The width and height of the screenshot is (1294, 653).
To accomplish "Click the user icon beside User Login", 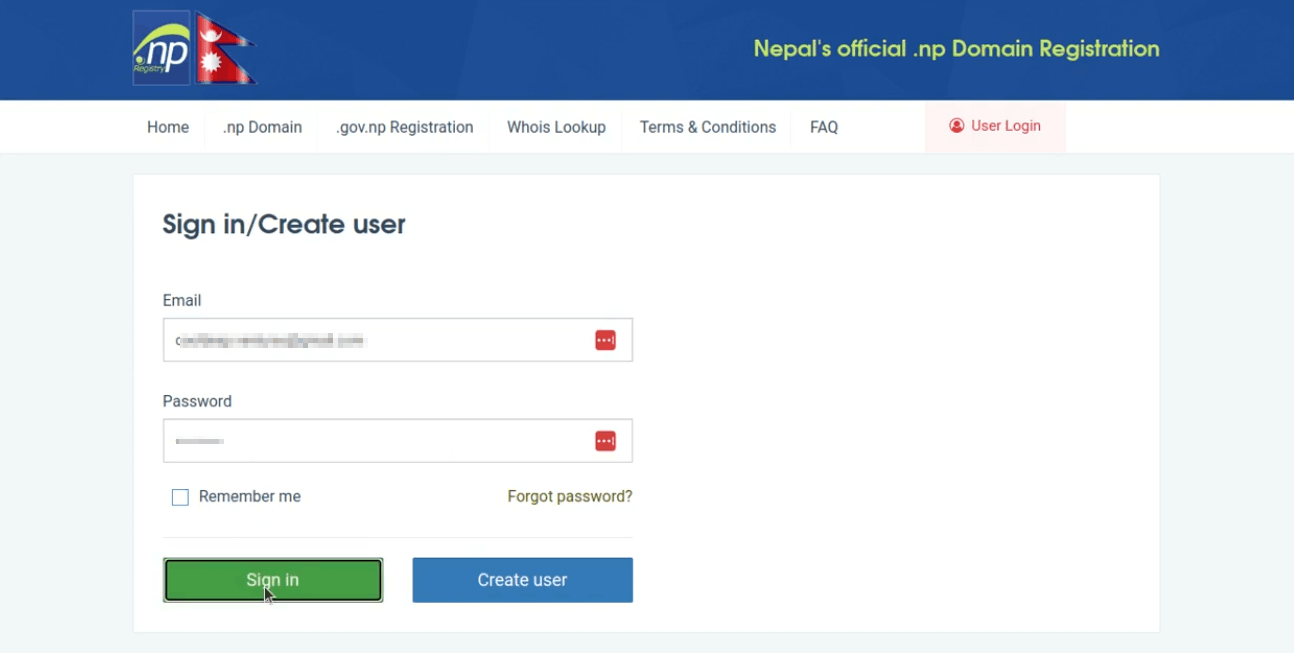I will click(957, 126).
